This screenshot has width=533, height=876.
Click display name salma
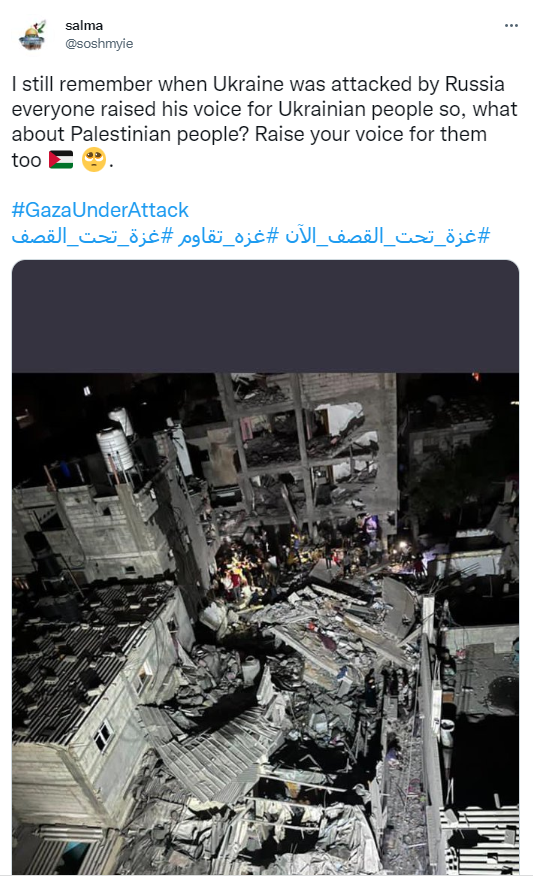coord(84,26)
